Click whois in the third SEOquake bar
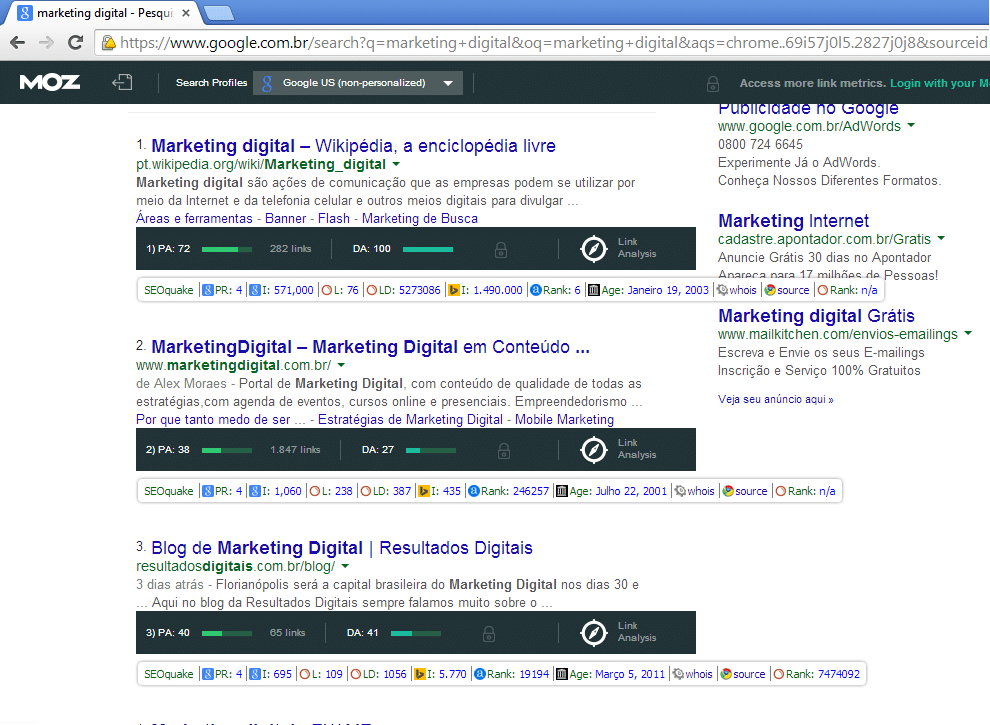Viewport: 990px width, 725px height. (x=693, y=674)
